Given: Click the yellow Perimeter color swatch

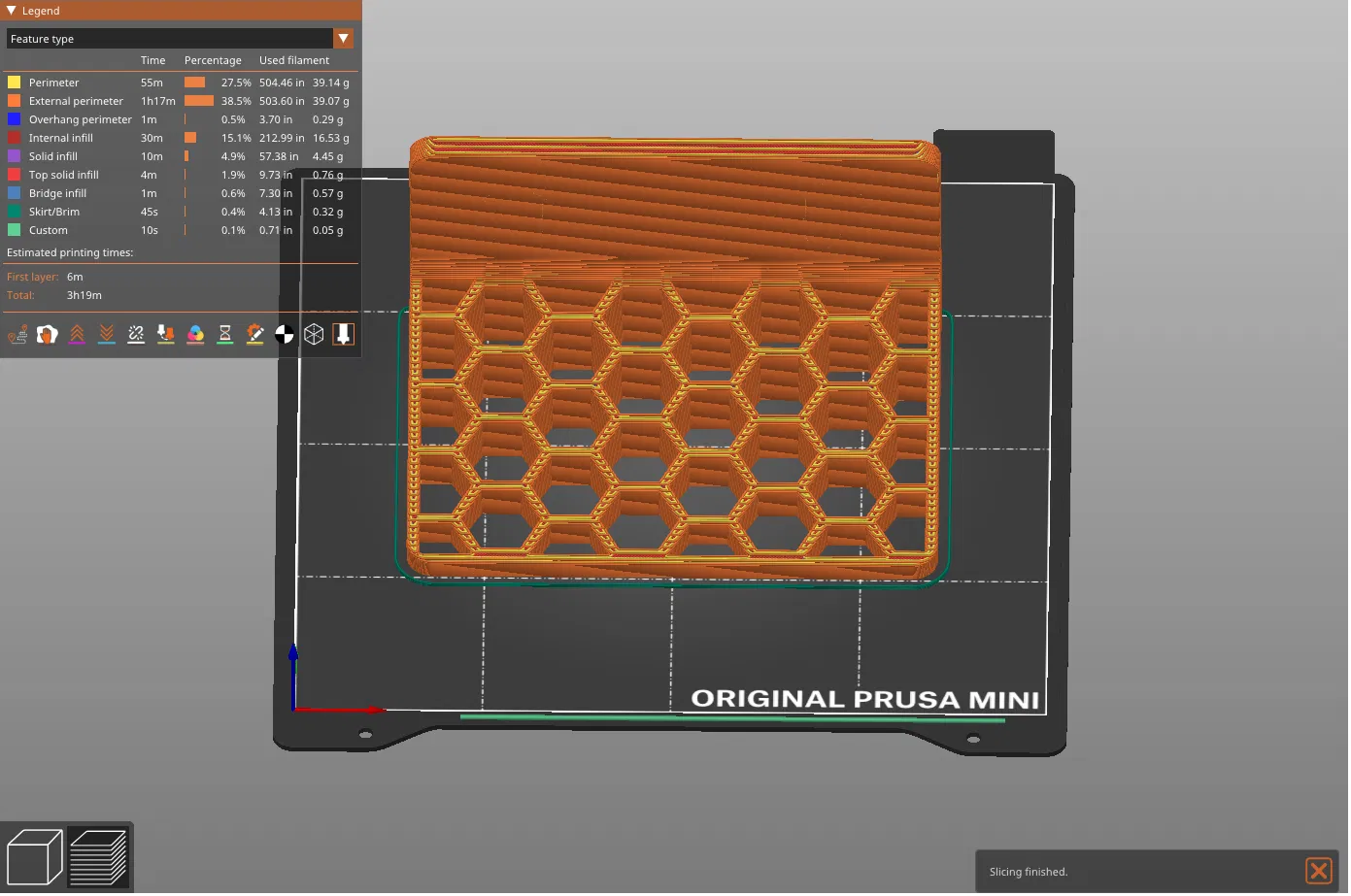Looking at the screenshot, I should [x=14, y=83].
